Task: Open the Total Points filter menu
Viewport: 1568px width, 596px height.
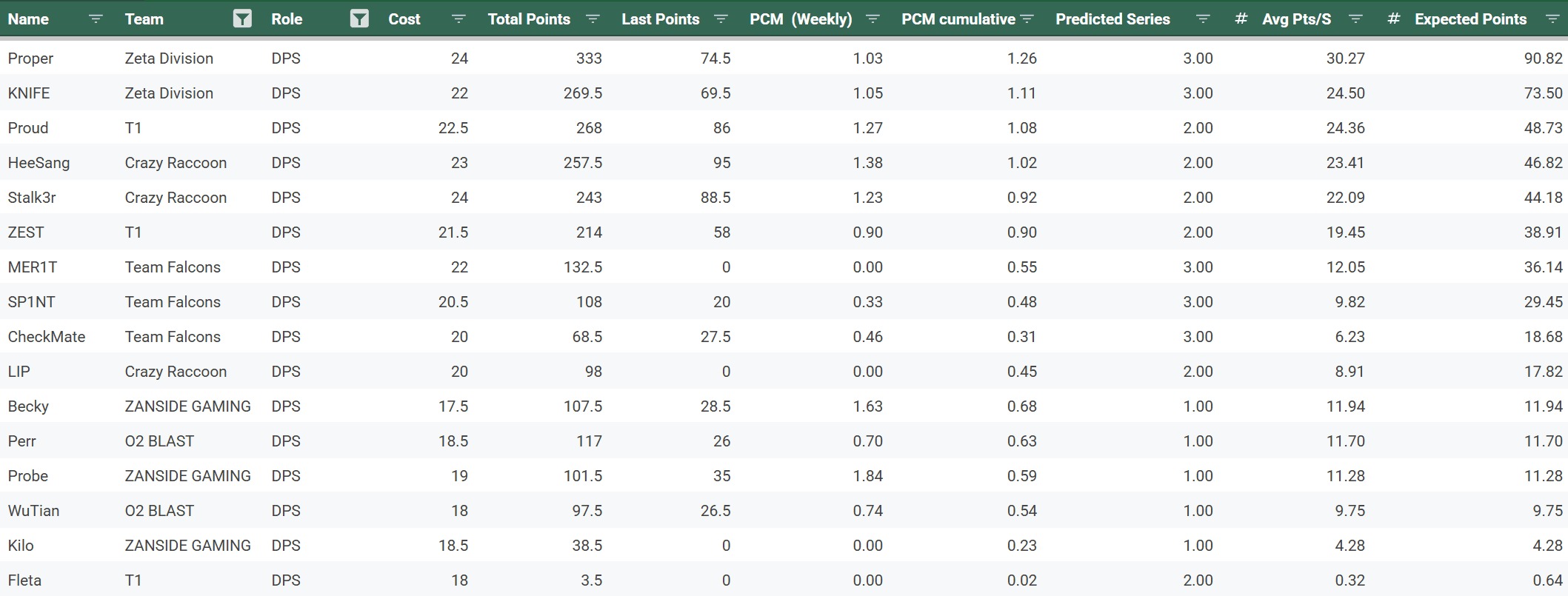Action: click(593, 19)
